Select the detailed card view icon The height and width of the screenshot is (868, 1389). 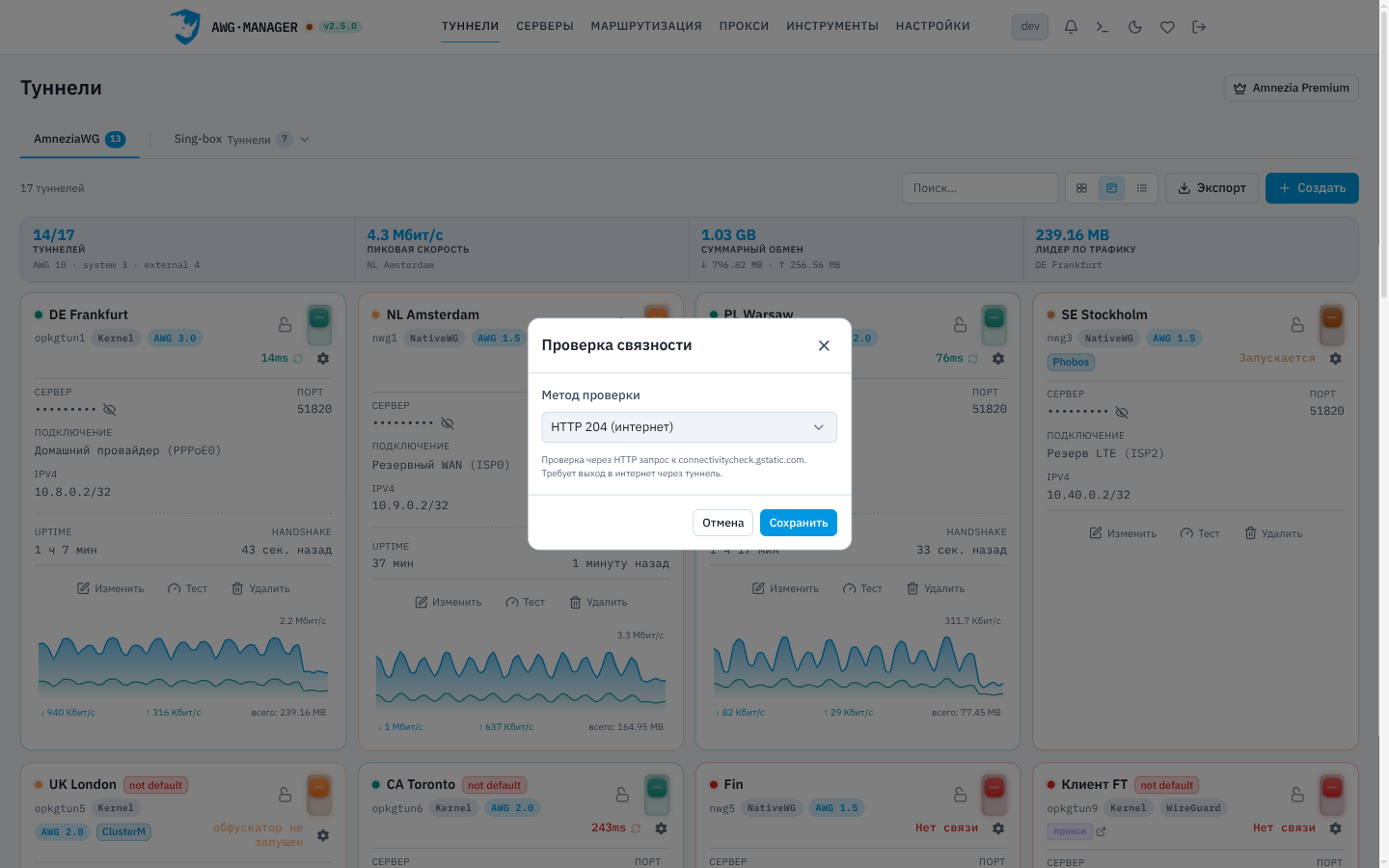click(1111, 188)
